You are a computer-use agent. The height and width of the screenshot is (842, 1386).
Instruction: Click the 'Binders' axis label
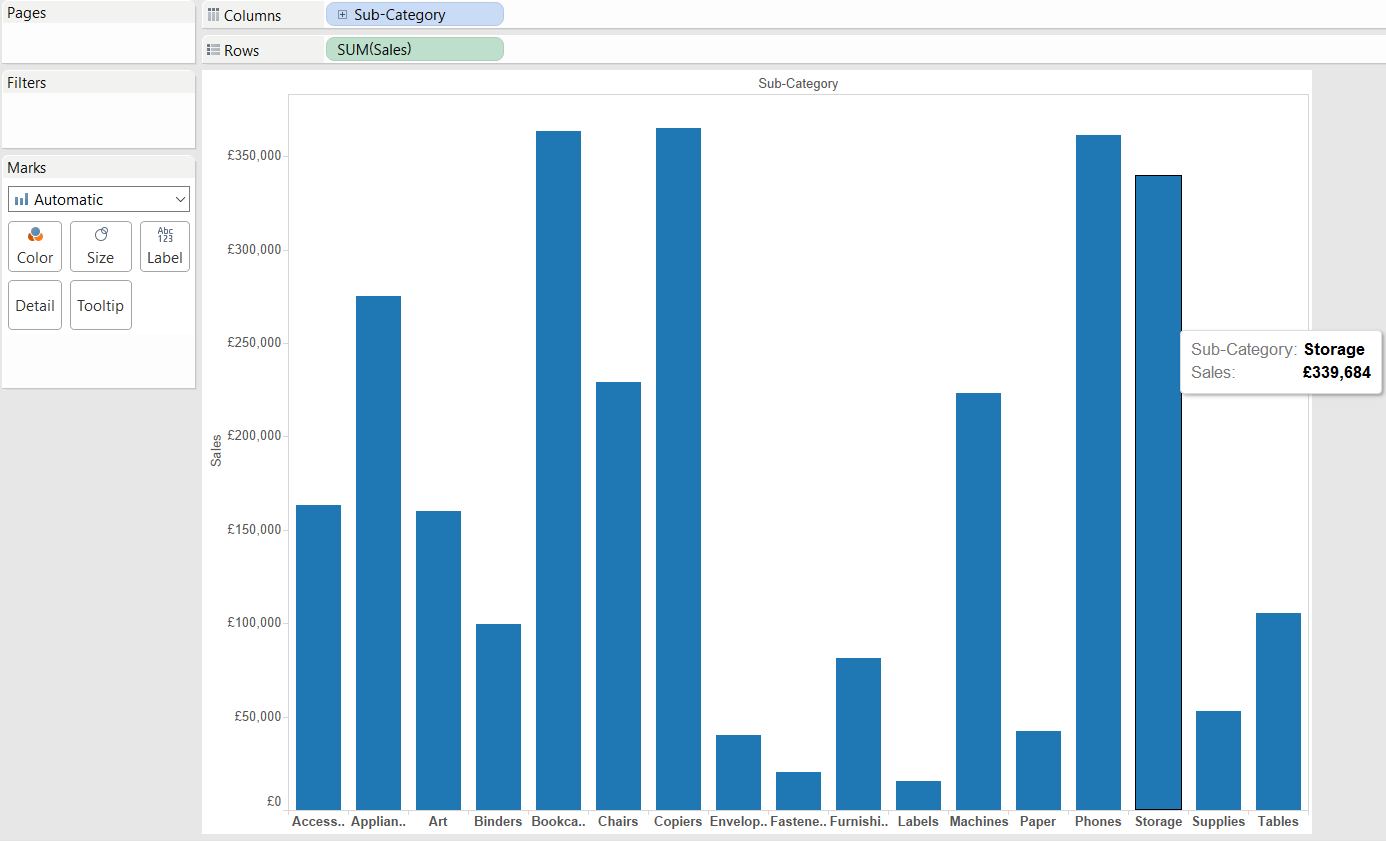coord(498,821)
